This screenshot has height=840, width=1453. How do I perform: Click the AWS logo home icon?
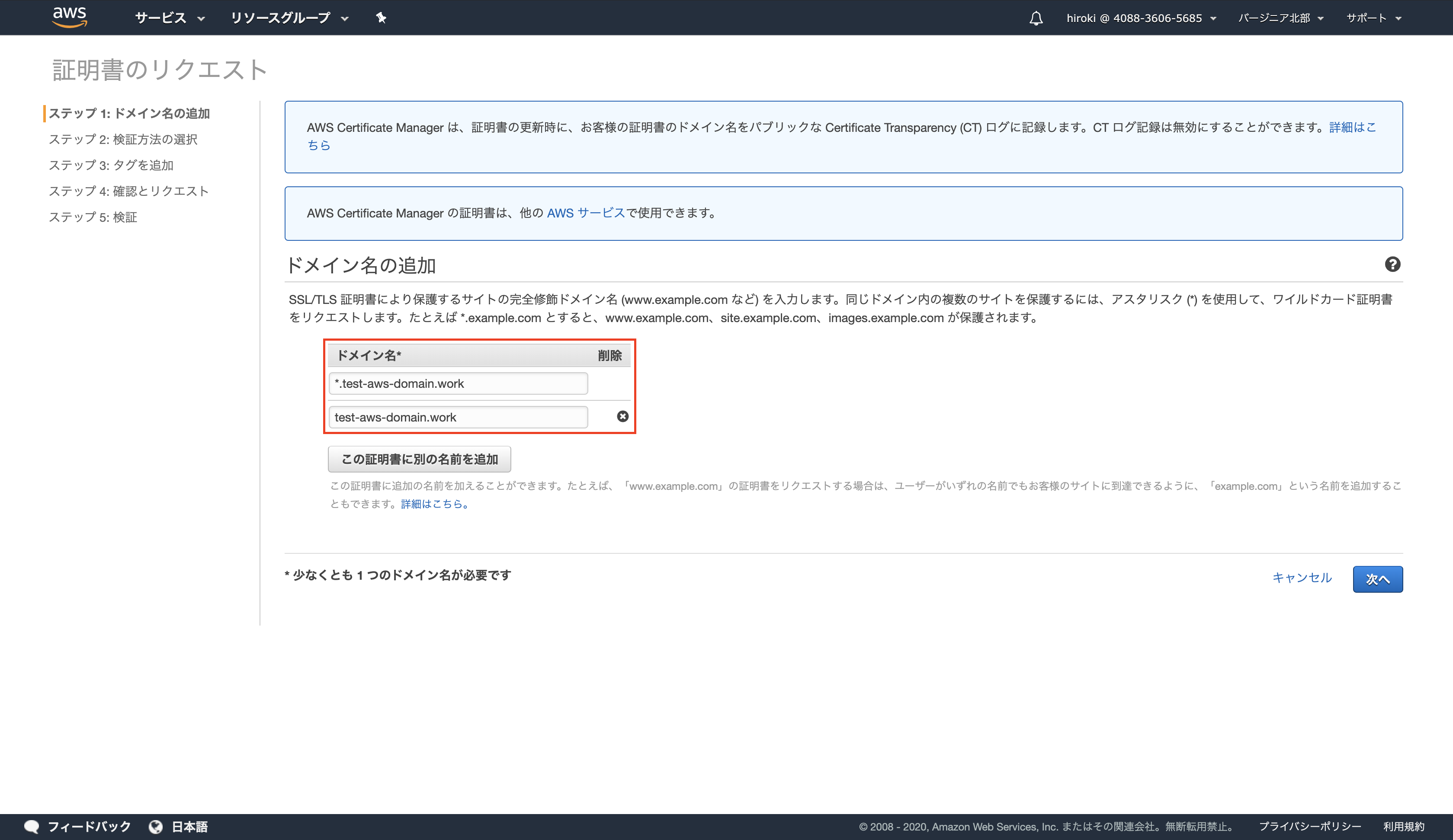point(69,17)
